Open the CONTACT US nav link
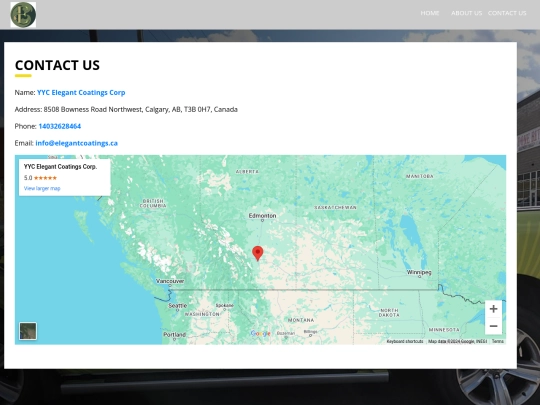540x405 pixels. click(x=507, y=13)
